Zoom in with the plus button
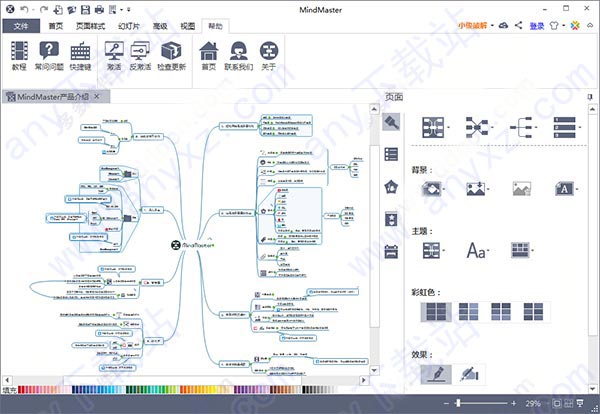The image size is (600, 414). tap(514, 403)
